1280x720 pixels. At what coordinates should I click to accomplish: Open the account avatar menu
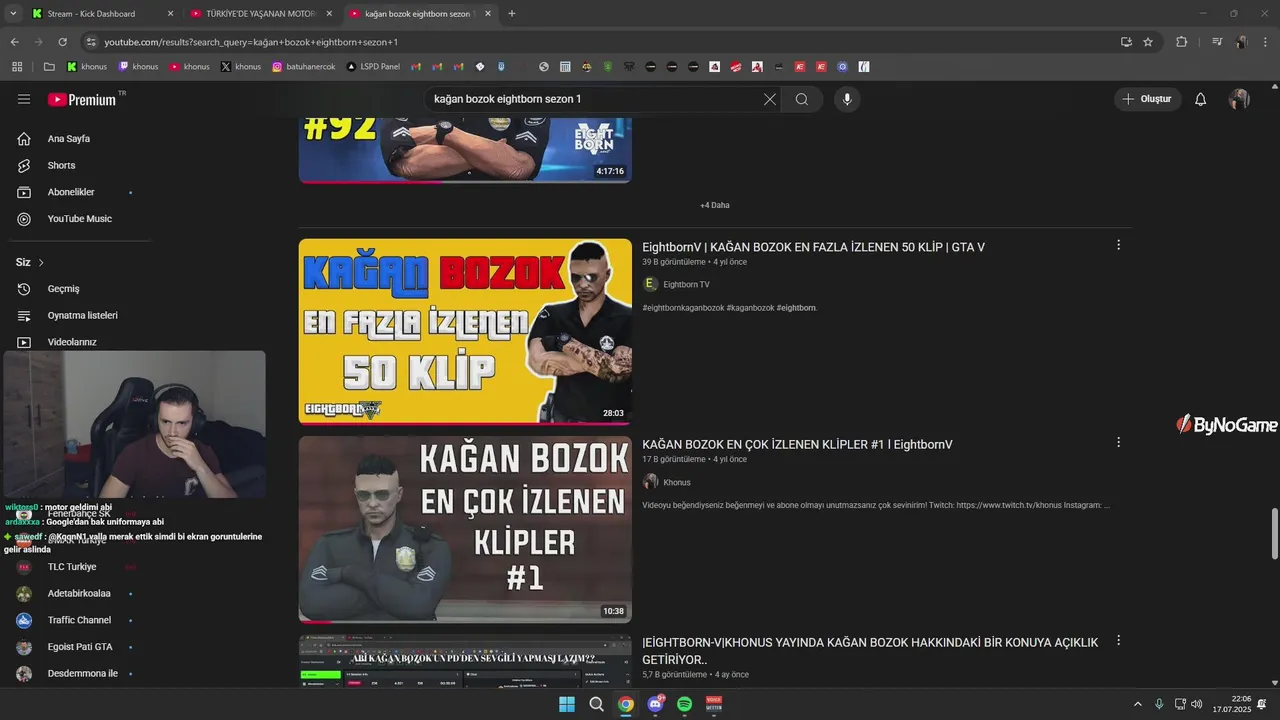[x=1239, y=99]
